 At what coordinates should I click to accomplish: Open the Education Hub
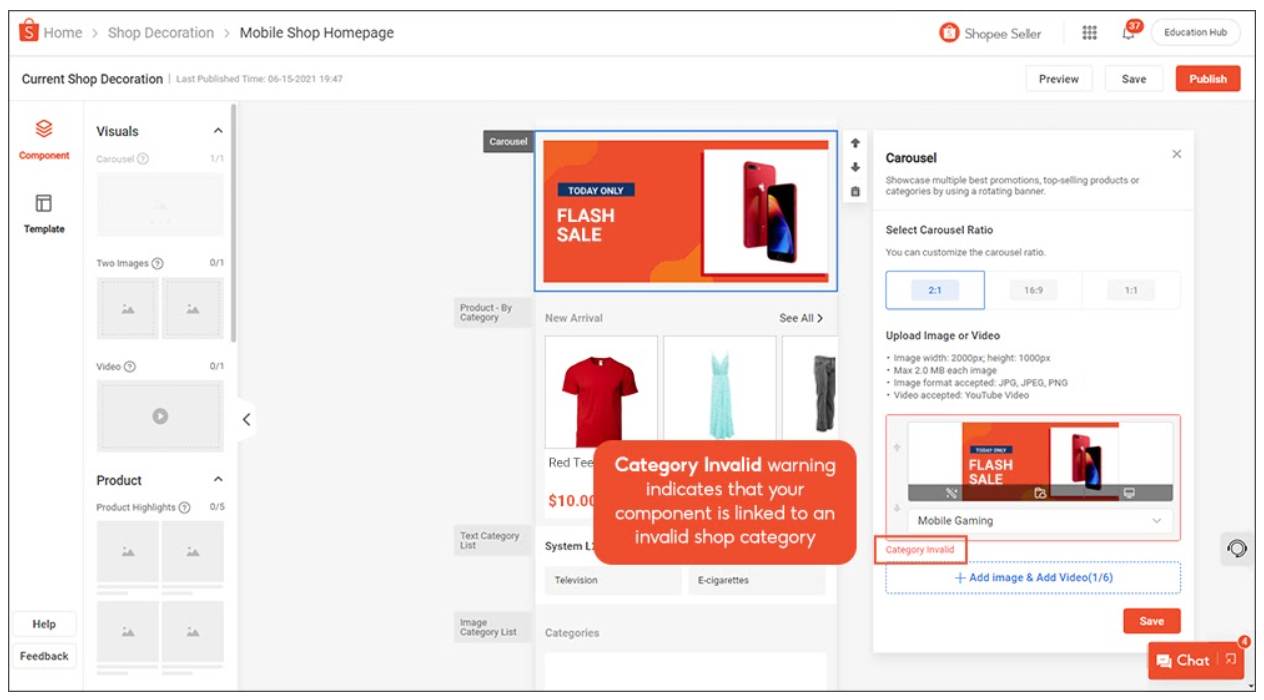coord(1196,32)
